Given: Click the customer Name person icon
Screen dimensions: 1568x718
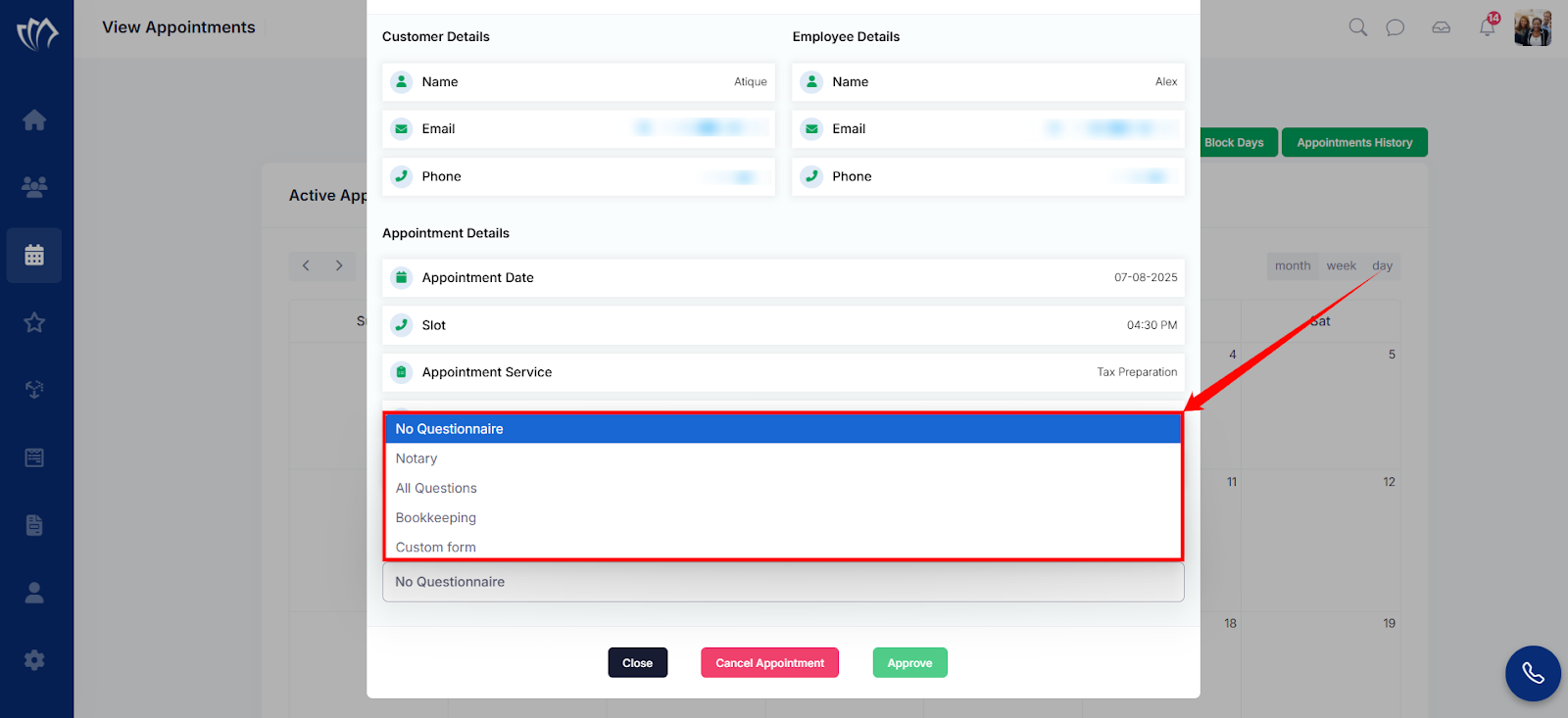Looking at the screenshot, I should [x=401, y=82].
